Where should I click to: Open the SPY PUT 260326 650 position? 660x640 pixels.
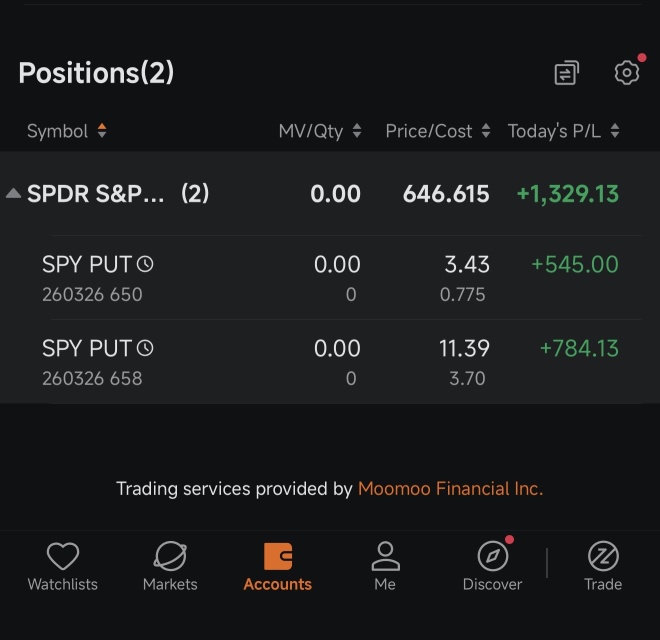point(330,278)
